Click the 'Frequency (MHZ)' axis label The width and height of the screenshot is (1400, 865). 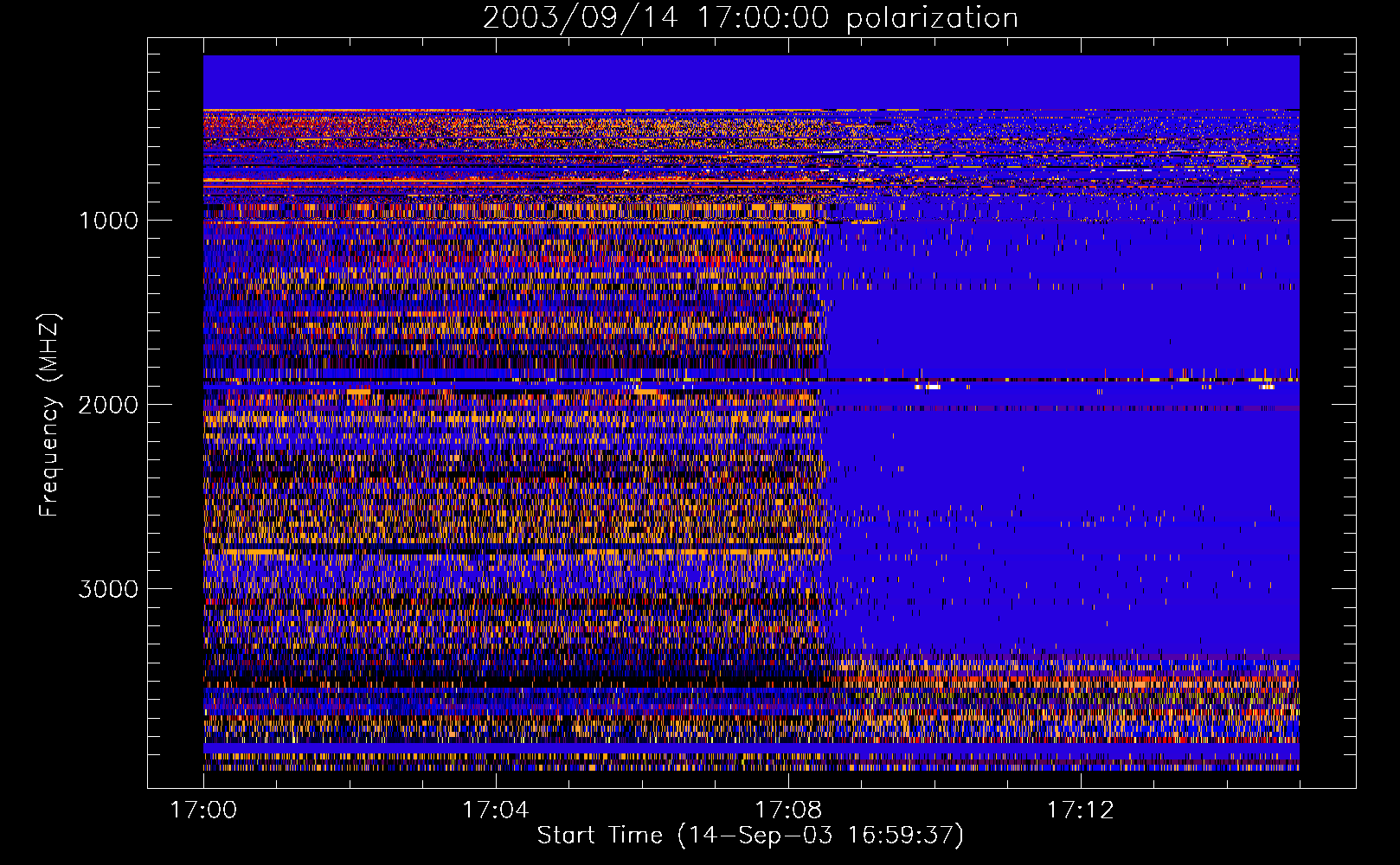(49, 415)
